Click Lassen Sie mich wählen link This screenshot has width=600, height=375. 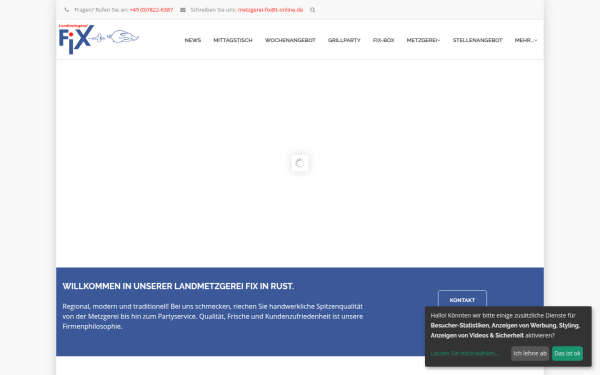tap(465, 354)
